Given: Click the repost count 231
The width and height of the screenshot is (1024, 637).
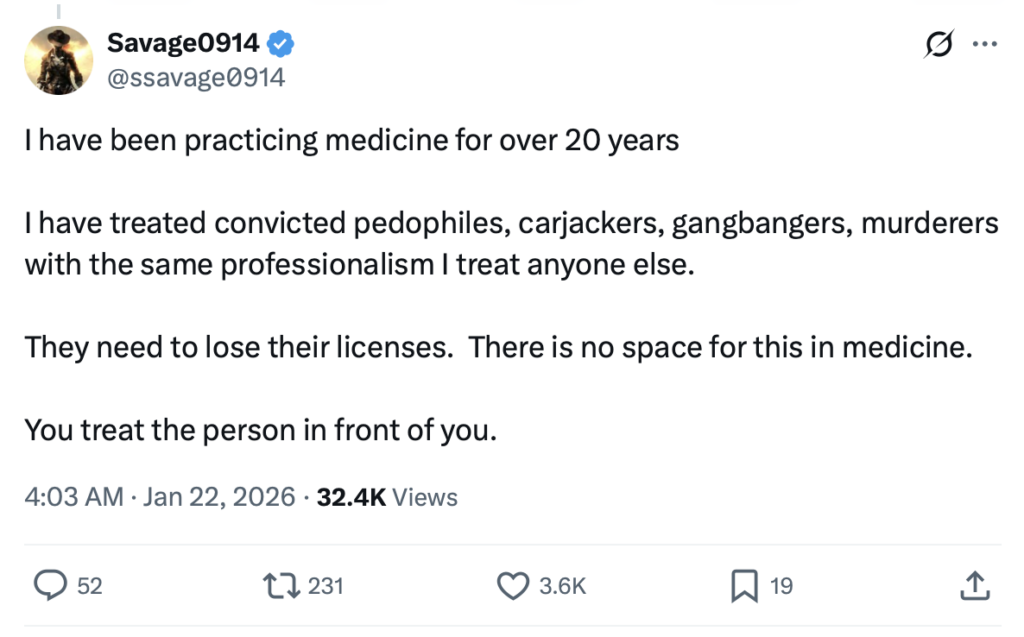Looking at the screenshot, I should (x=325, y=586).
